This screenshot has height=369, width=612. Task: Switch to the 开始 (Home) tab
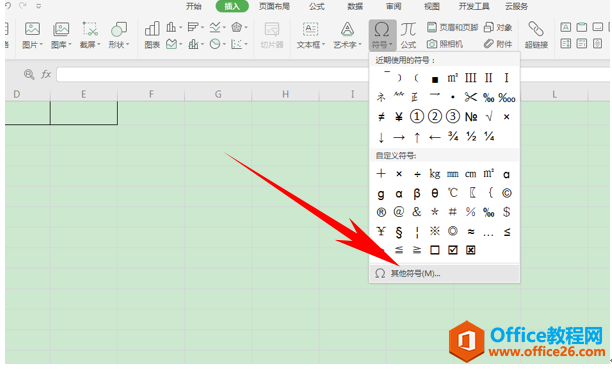point(194,6)
